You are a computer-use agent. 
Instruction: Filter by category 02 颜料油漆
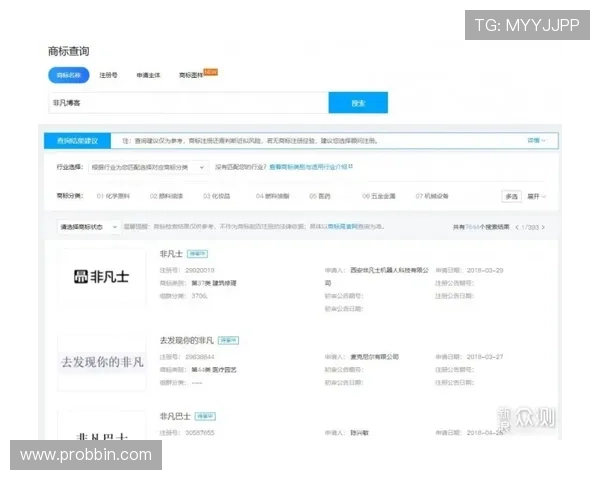coord(166,196)
